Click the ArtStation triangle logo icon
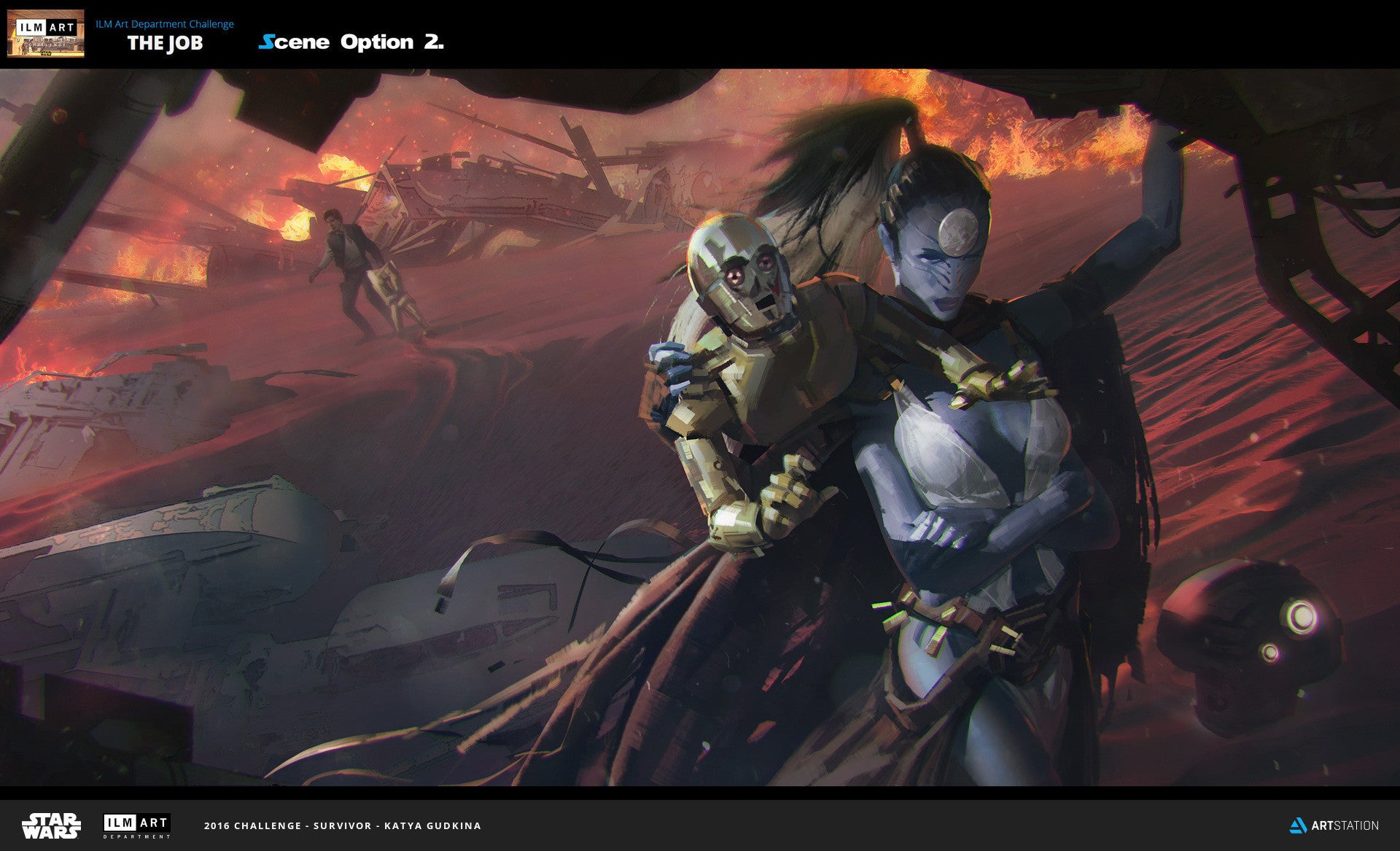Image resolution: width=1400 pixels, height=851 pixels. (x=1297, y=825)
